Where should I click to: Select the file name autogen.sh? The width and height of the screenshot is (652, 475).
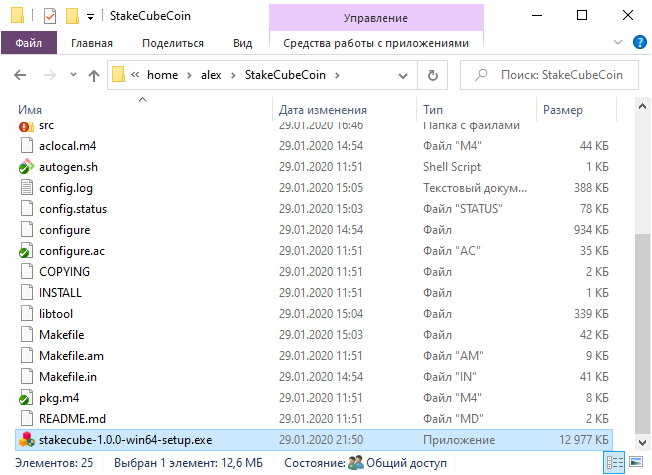click(69, 167)
